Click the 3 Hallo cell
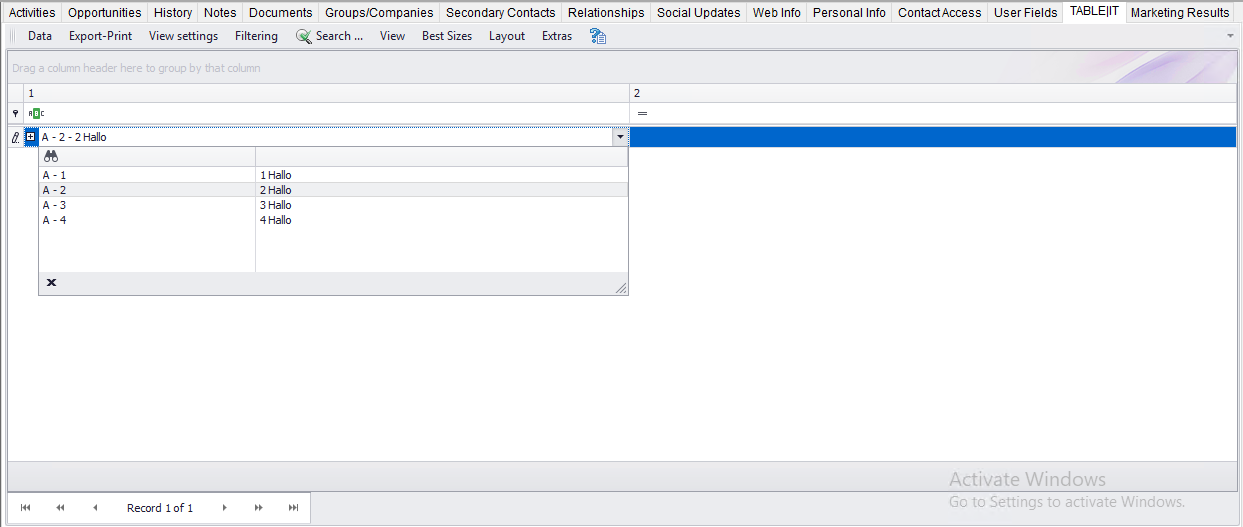This screenshot has height=527, width=1243. (x=442, y=205)
